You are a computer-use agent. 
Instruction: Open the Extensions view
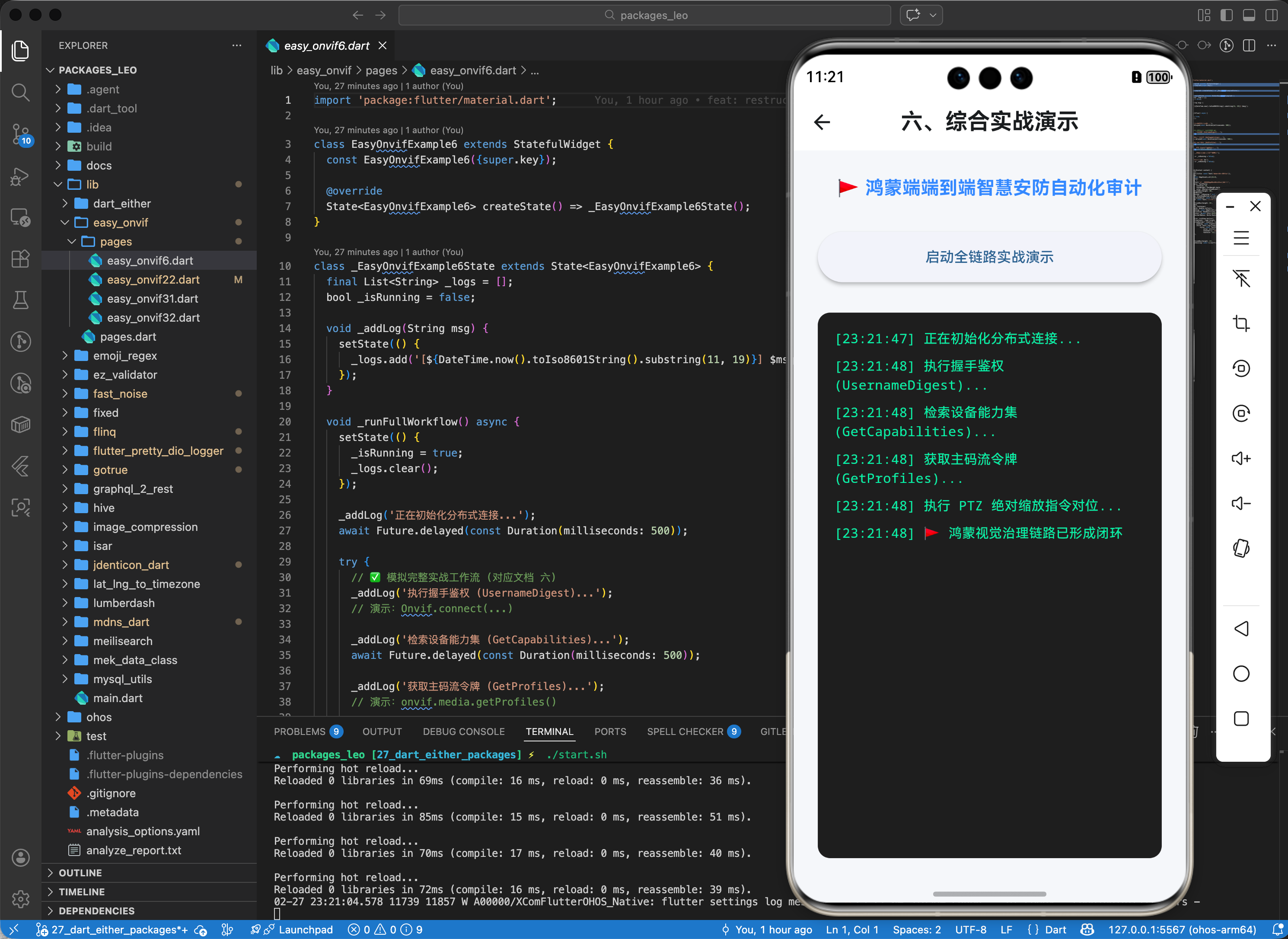(x=20, y=259)
